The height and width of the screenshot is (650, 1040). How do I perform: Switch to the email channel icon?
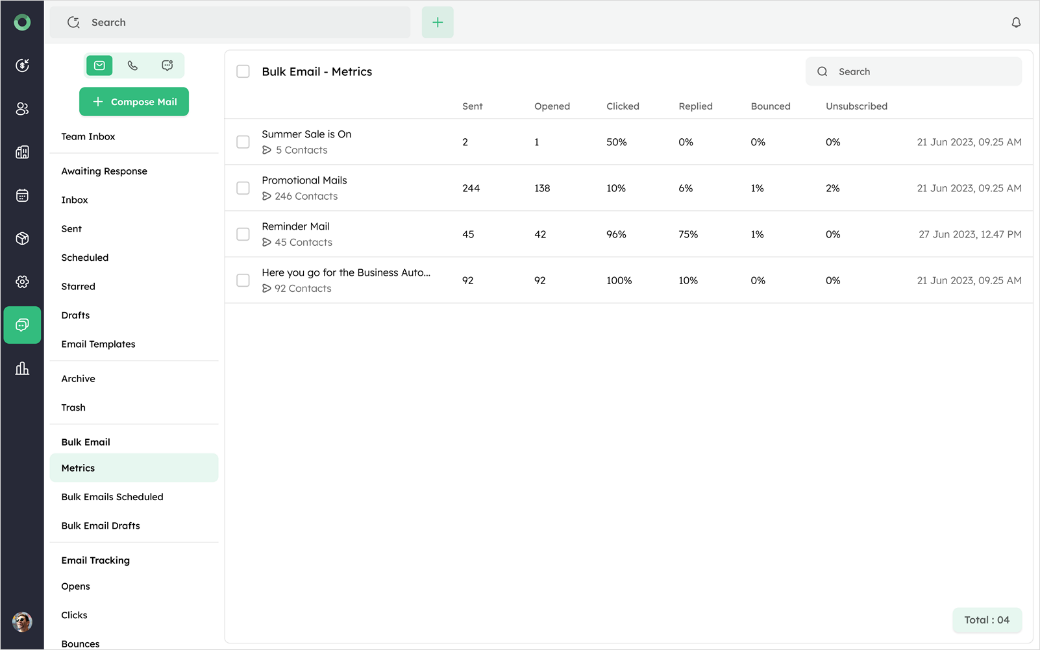click(x=99, y=65)
